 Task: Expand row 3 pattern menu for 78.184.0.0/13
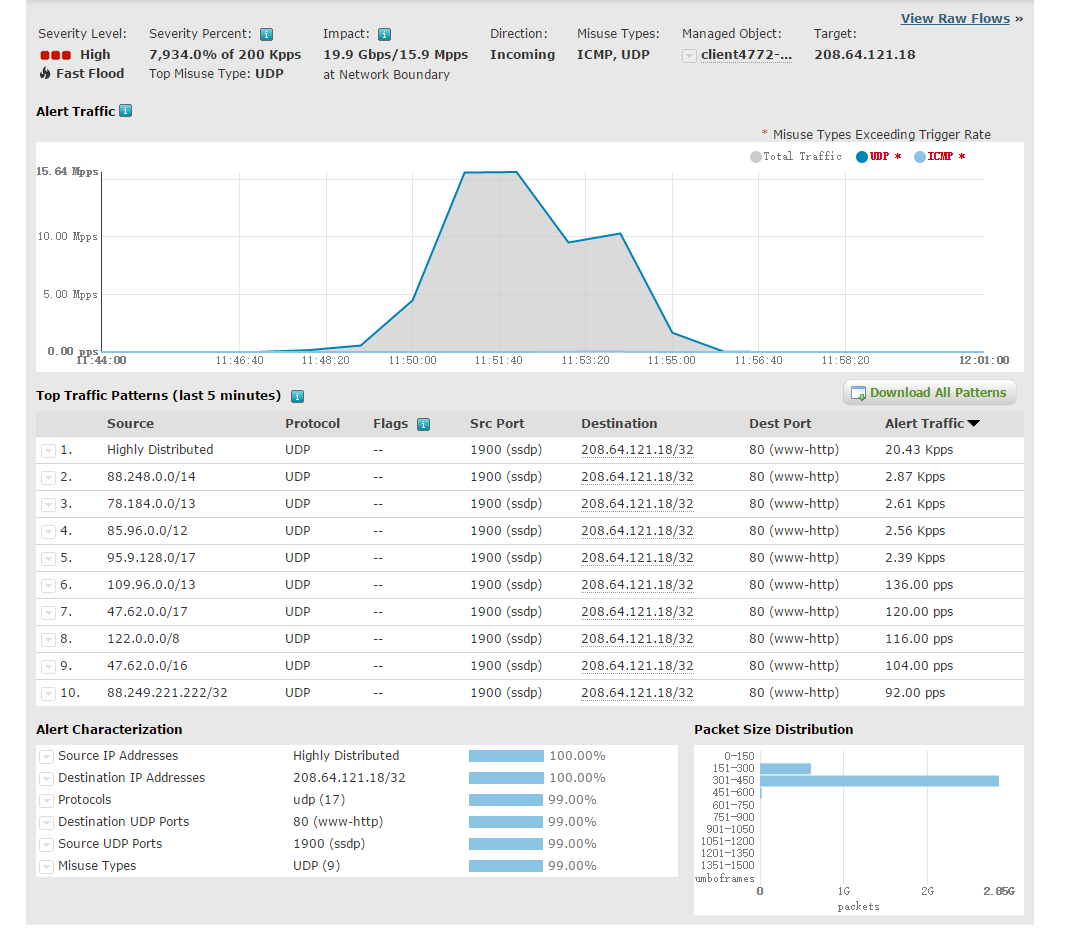coord(48,504)
